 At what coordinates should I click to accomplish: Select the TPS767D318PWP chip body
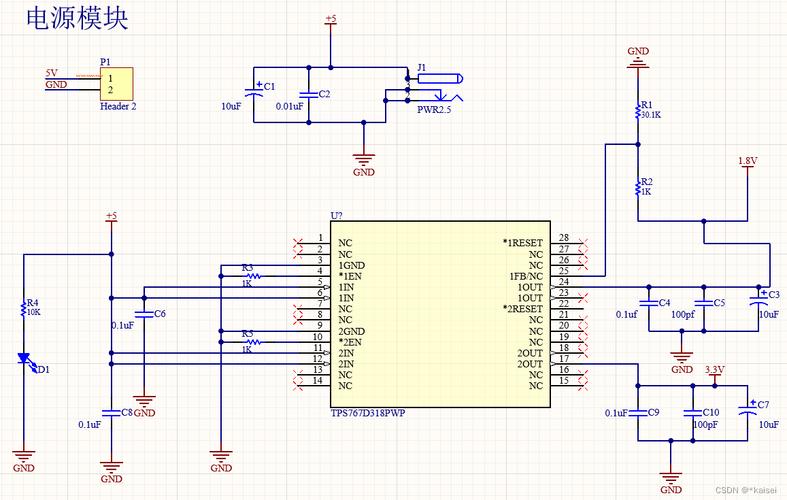(x=440, y=314)
